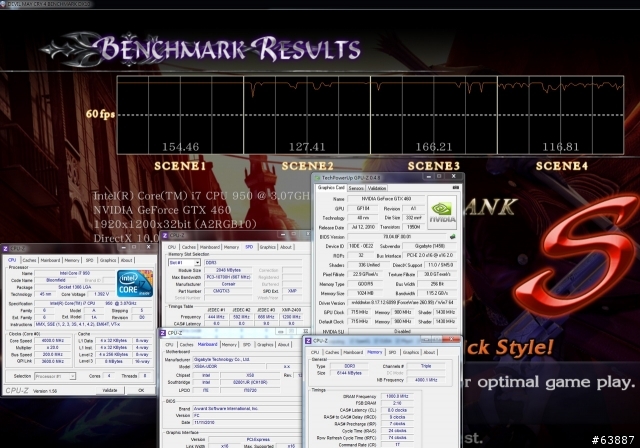Open SPD tab in the Memory CPU-Z window
Image resolution: width=640 pixels, height=448 pixels.
point(392,352)
